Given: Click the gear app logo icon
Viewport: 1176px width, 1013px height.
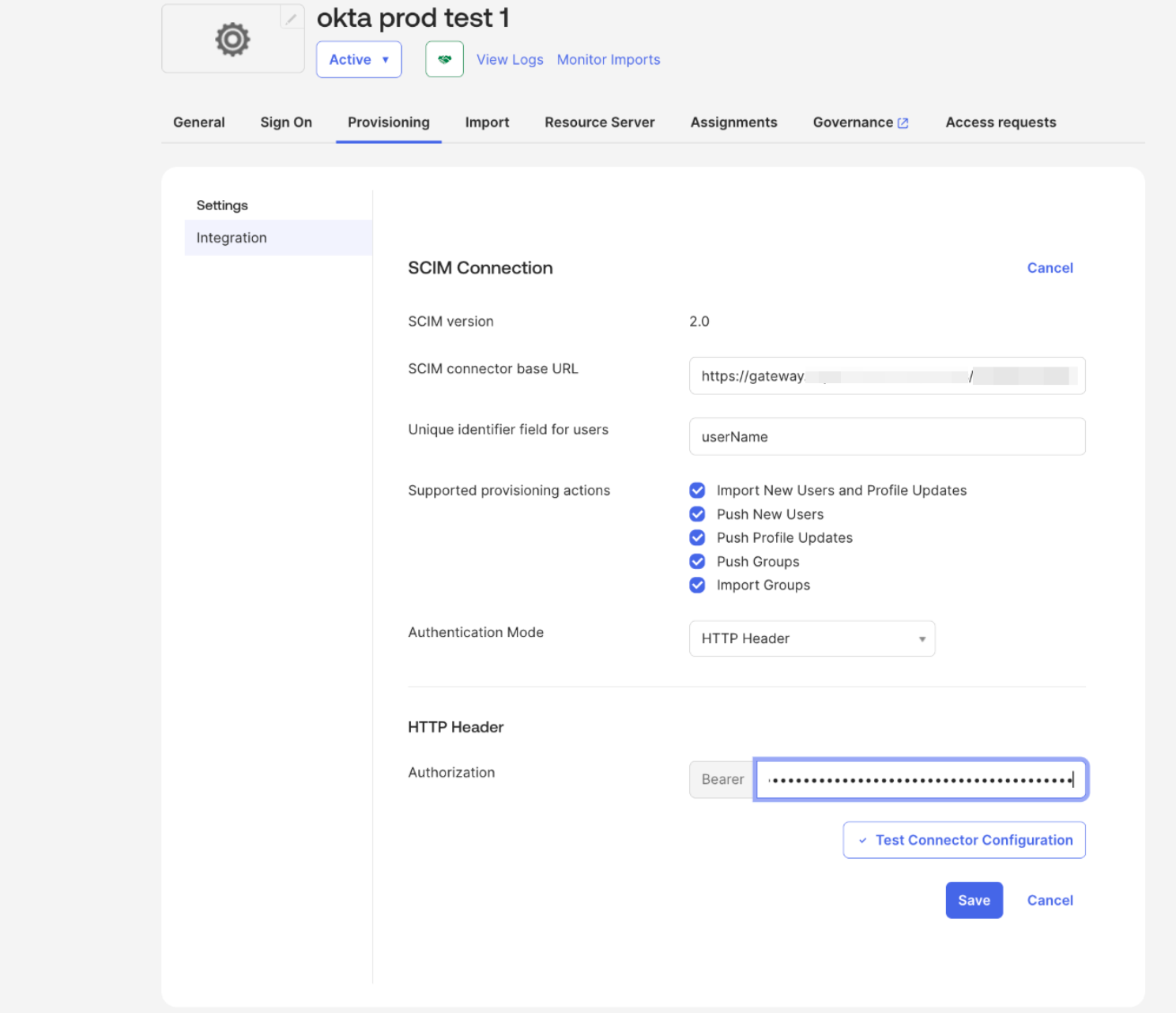Looking at the screenshot, I should 232,40.
